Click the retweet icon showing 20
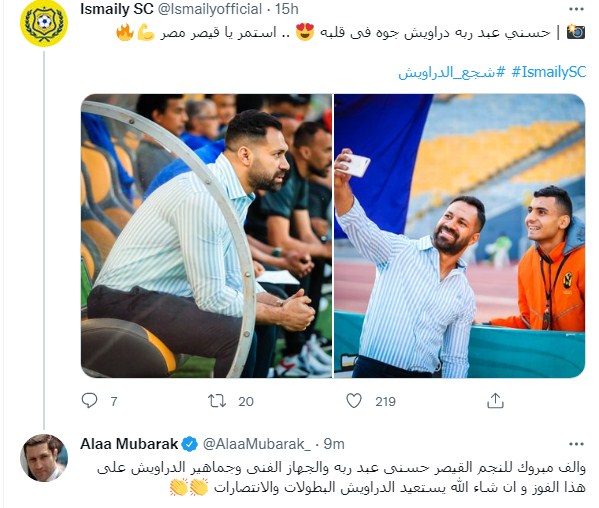 217,401
